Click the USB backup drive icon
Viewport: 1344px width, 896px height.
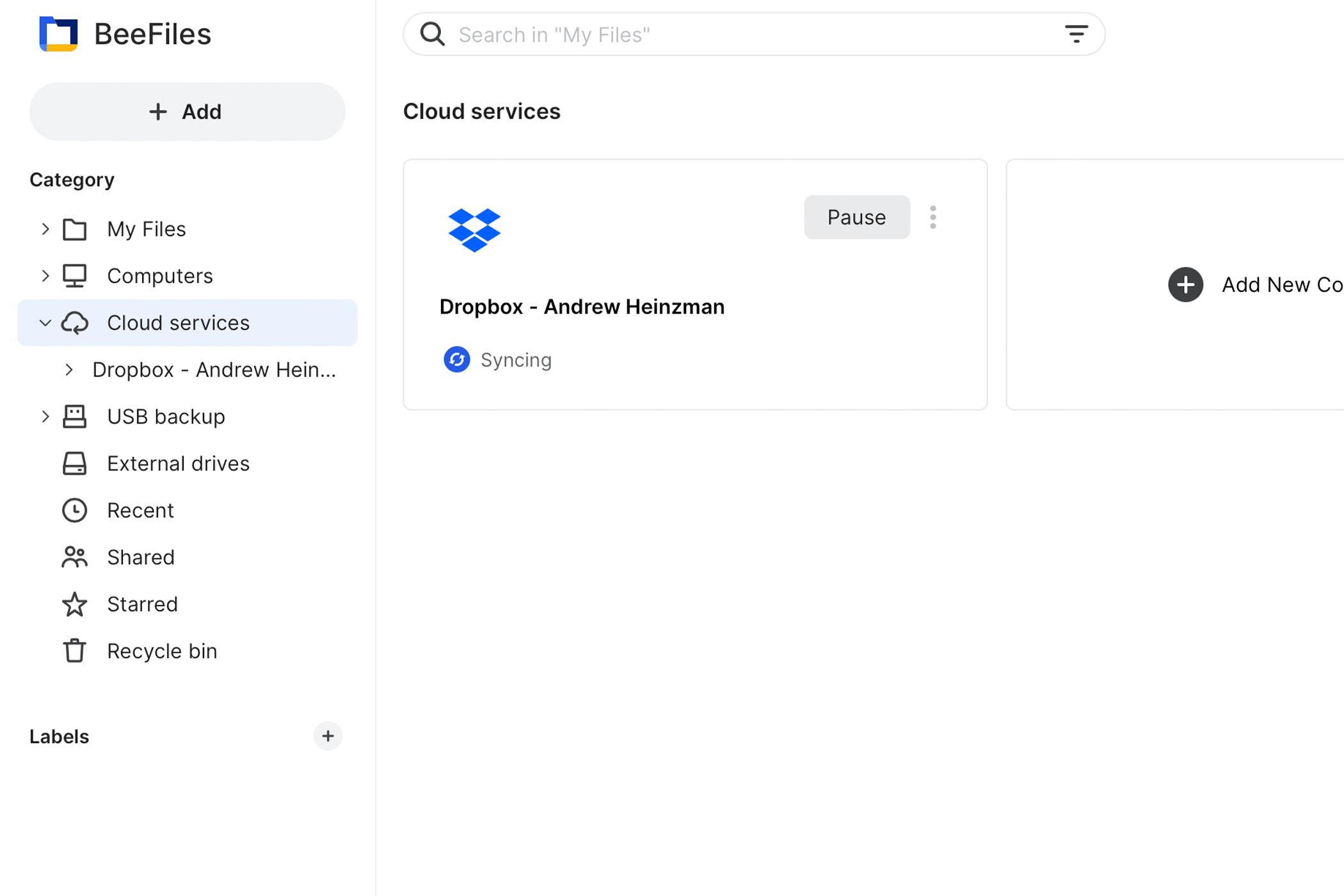click(x=74, y=417)
